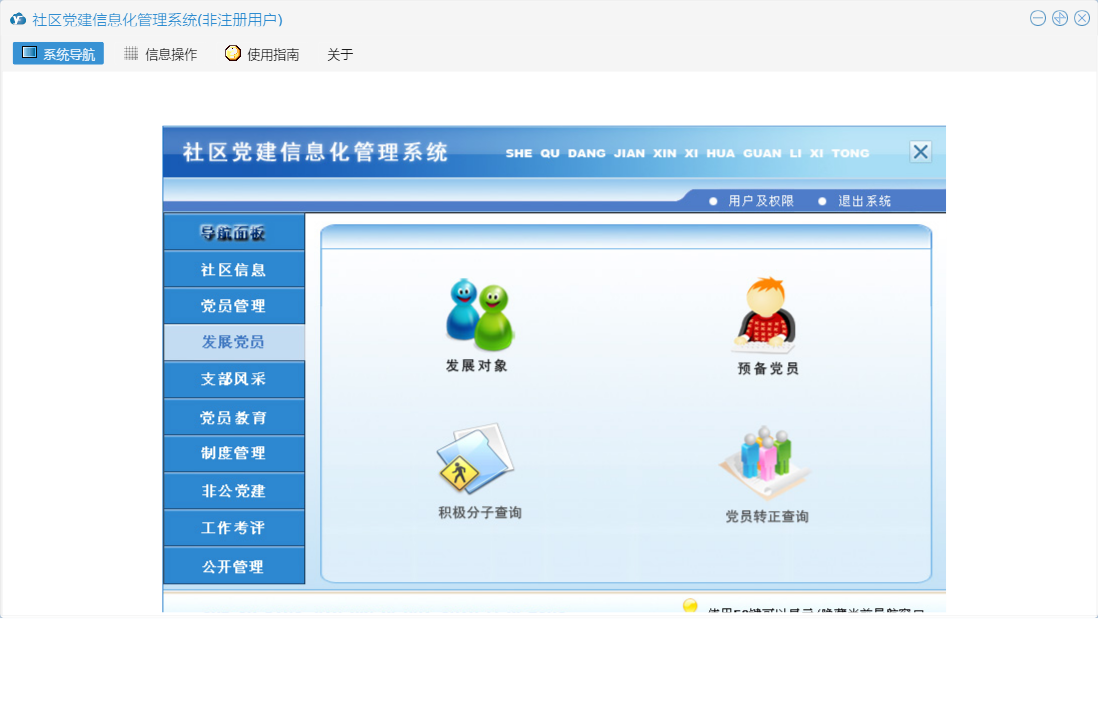Go to 党员教育 section
This screenshot has height=719, width=1098.
click(234, 417)
